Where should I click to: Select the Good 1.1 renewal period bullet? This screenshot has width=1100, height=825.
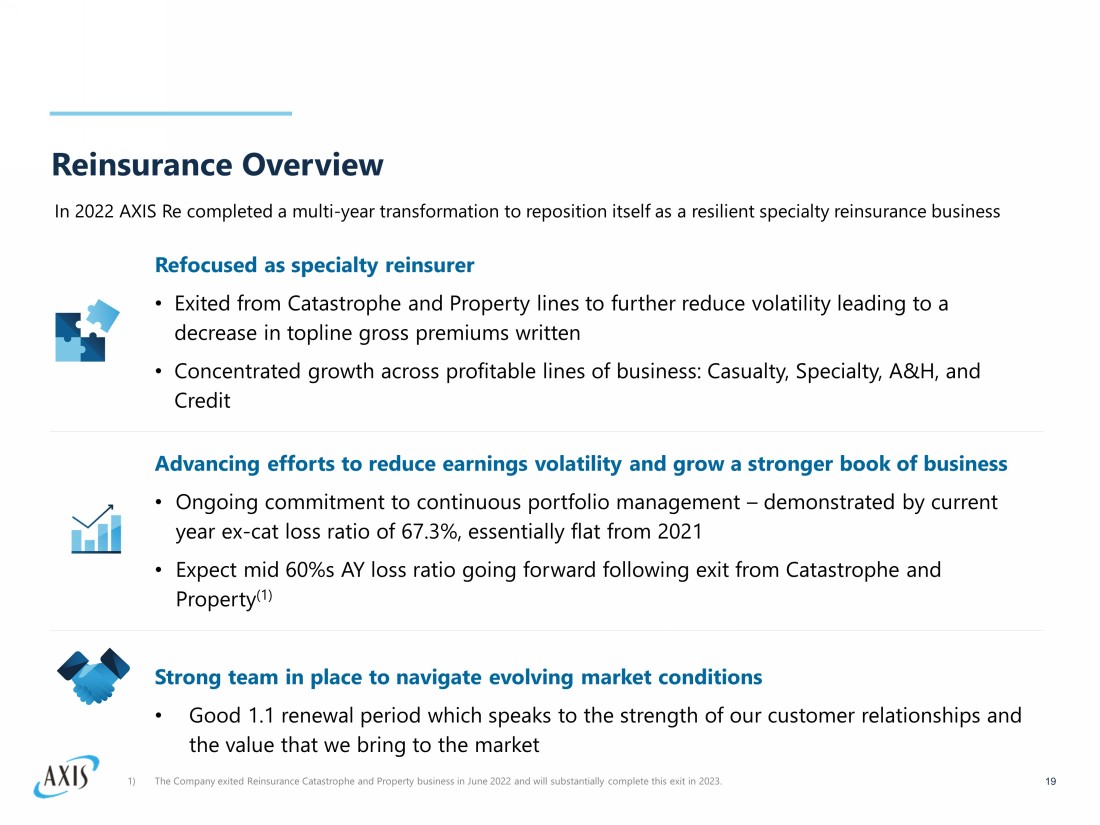604,730
